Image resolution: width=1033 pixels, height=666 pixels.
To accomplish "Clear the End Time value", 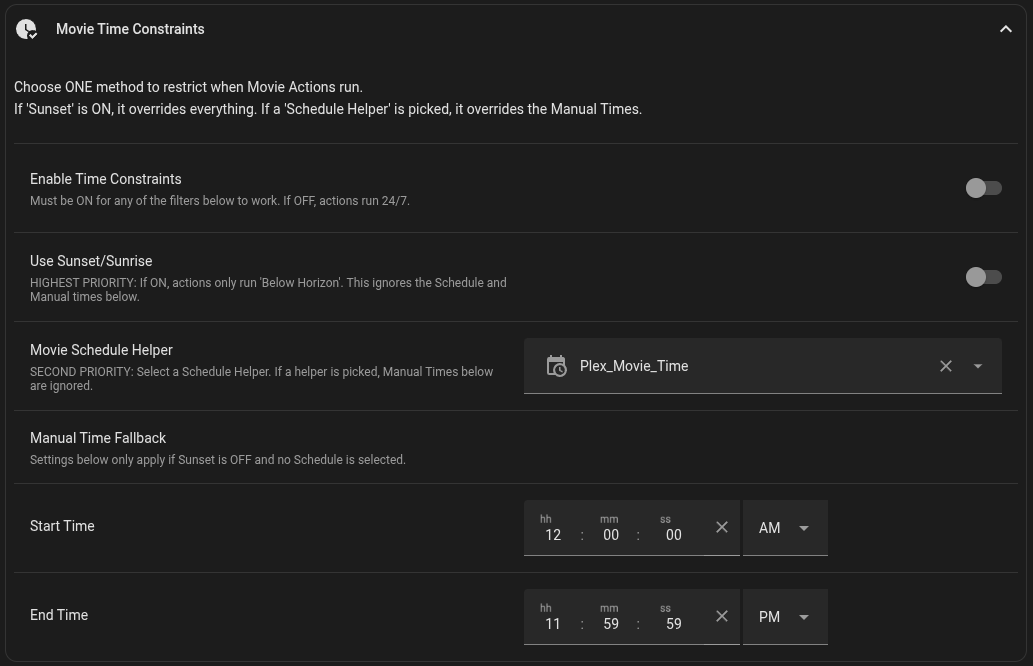I will (x=722, y=616).
